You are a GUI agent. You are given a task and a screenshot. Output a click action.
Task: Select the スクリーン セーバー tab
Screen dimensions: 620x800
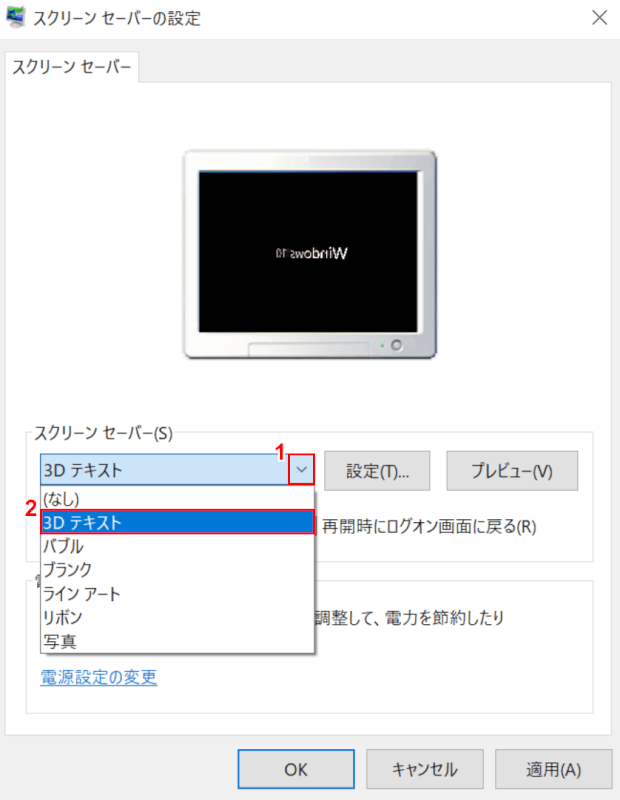71,67
